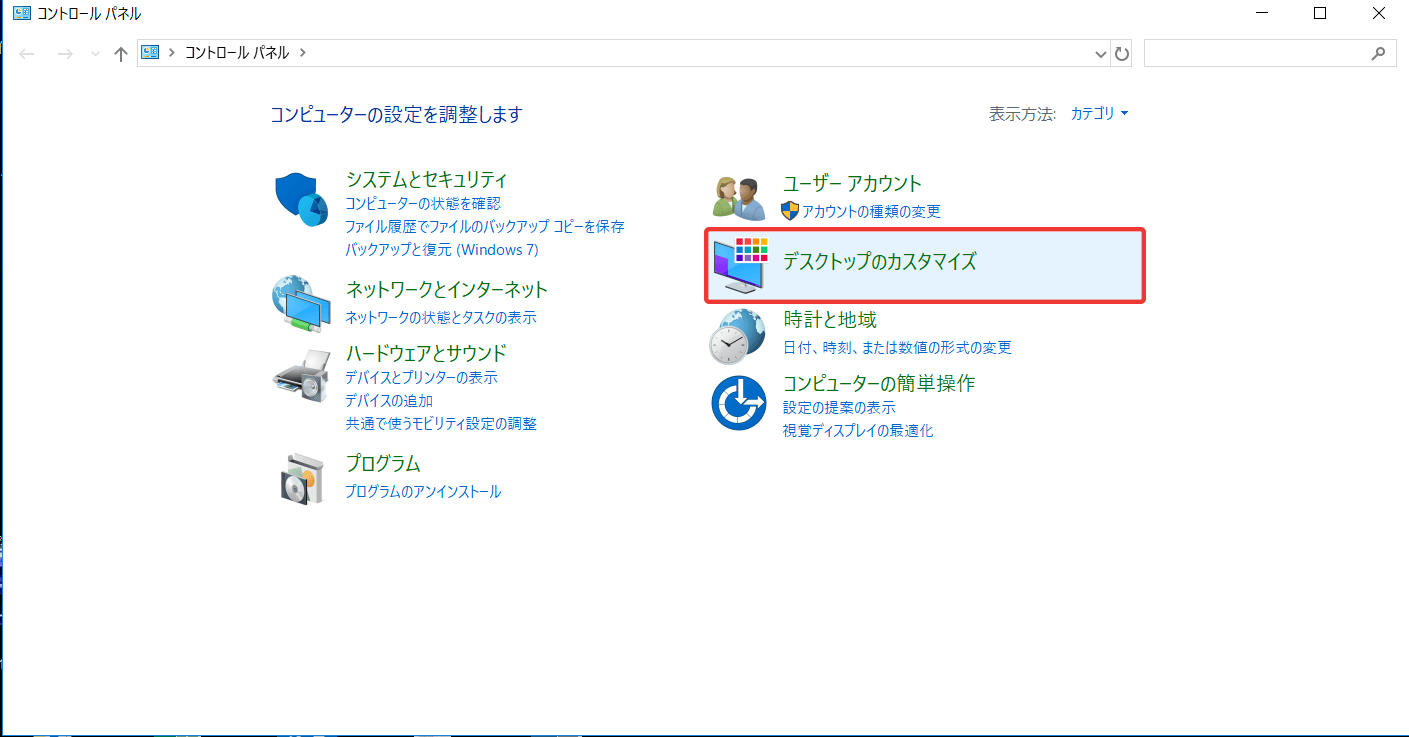Screen dimensions: 1409x737
Task: Click the User Accounts people icon
Action: coord(738,197)
